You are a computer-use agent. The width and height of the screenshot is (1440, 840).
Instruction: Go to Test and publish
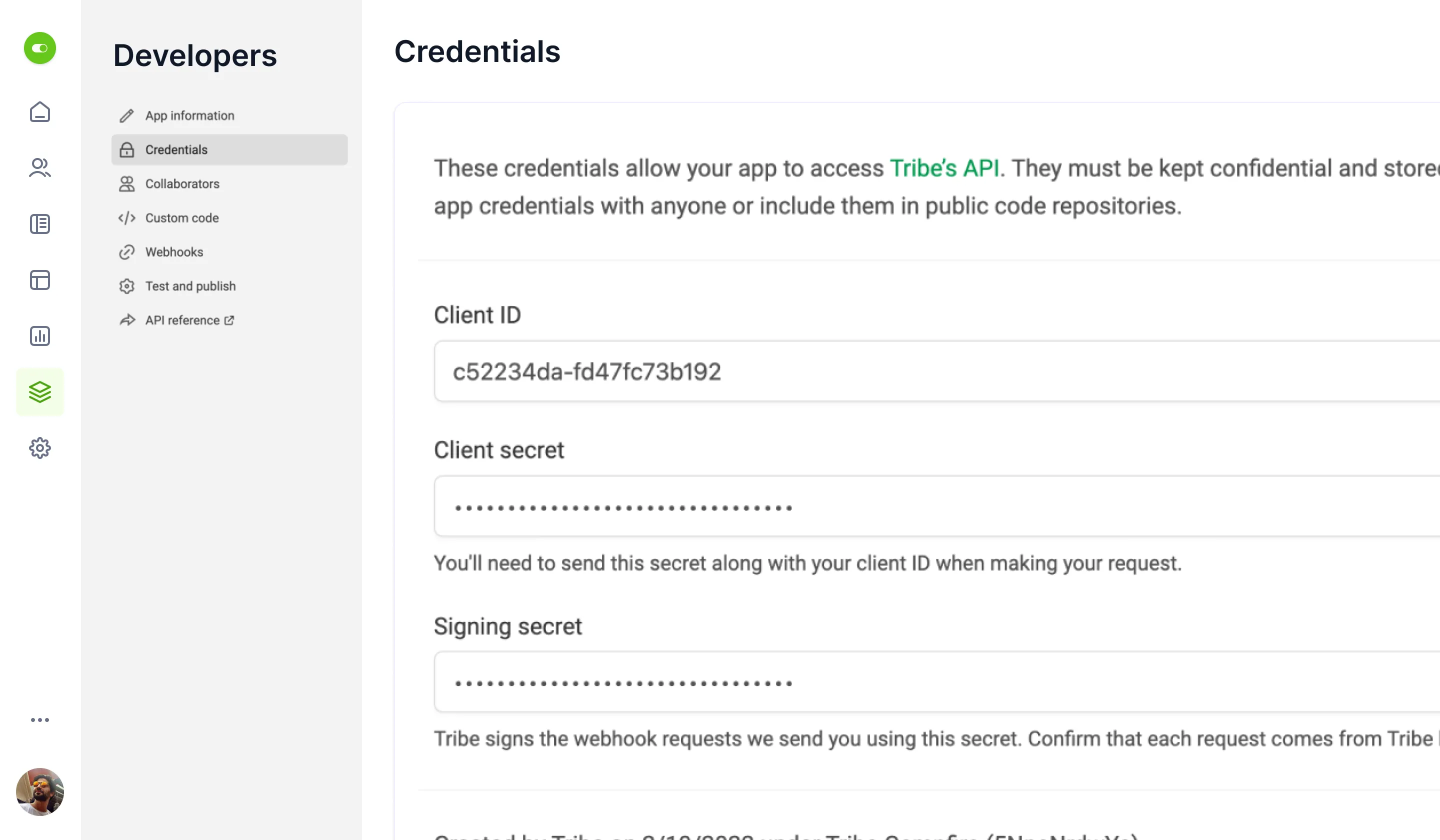click(190, 286)
